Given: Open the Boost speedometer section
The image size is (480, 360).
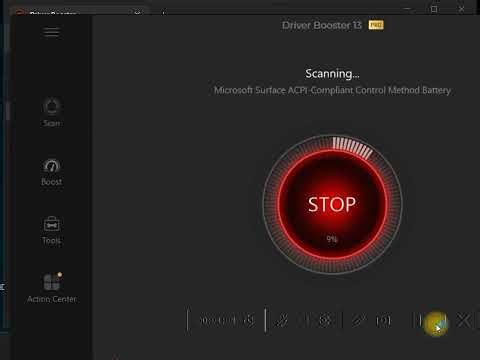Looking at the screenshot, I should pos(51,172).
